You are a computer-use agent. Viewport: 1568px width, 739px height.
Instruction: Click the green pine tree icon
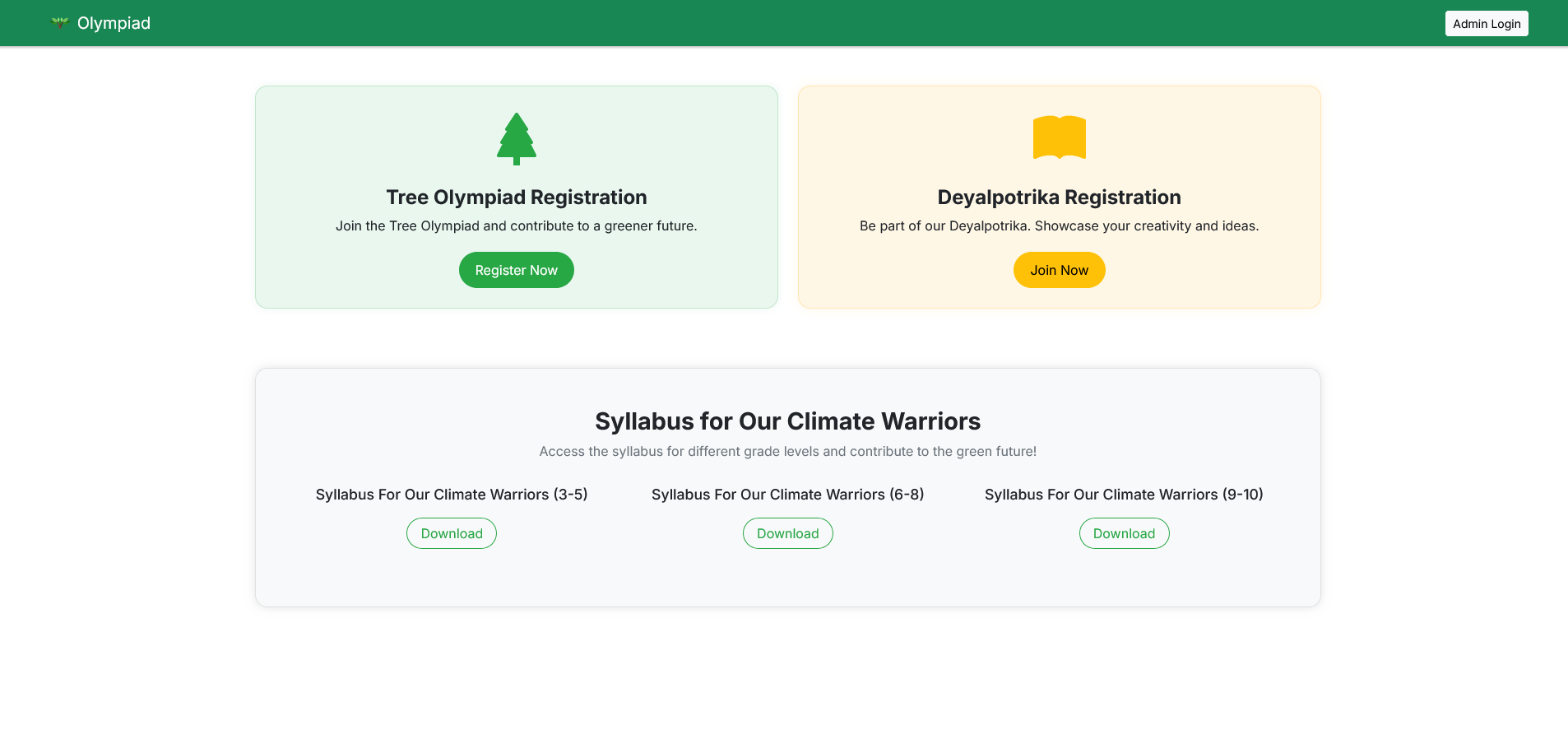coord(517,138)
